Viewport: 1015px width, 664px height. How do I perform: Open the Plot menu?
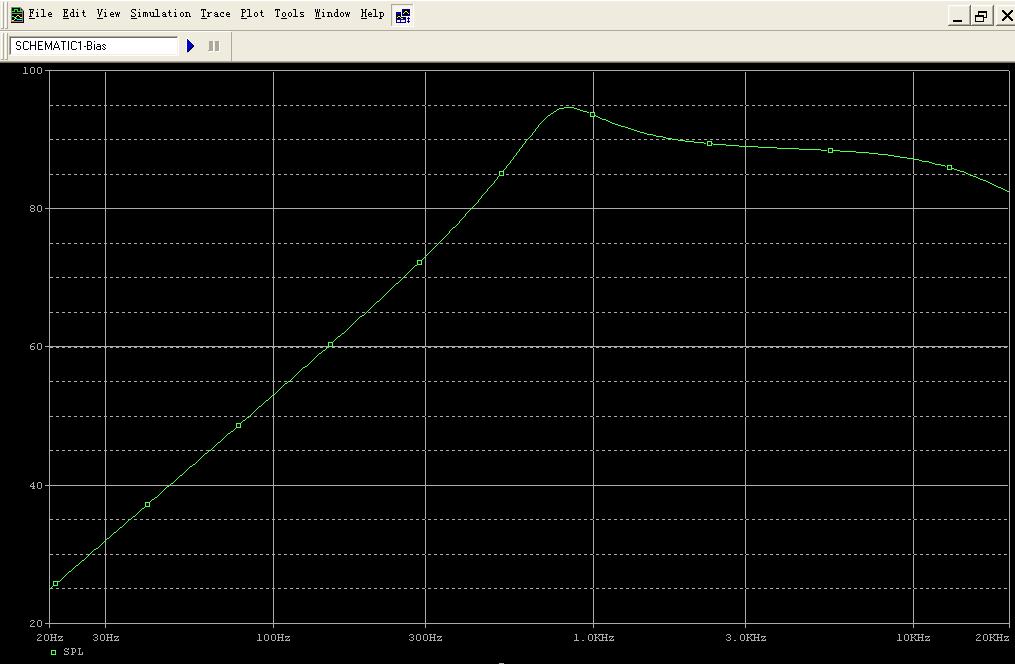click(252, 14)
